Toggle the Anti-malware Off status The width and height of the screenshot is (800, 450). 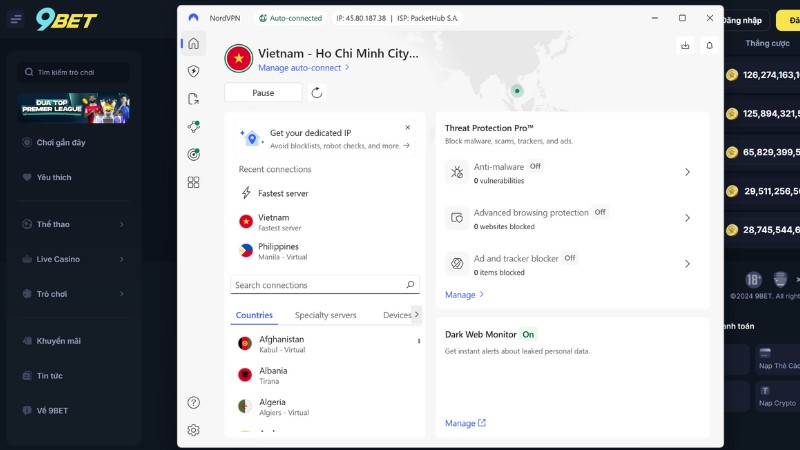tap(535, 167)
